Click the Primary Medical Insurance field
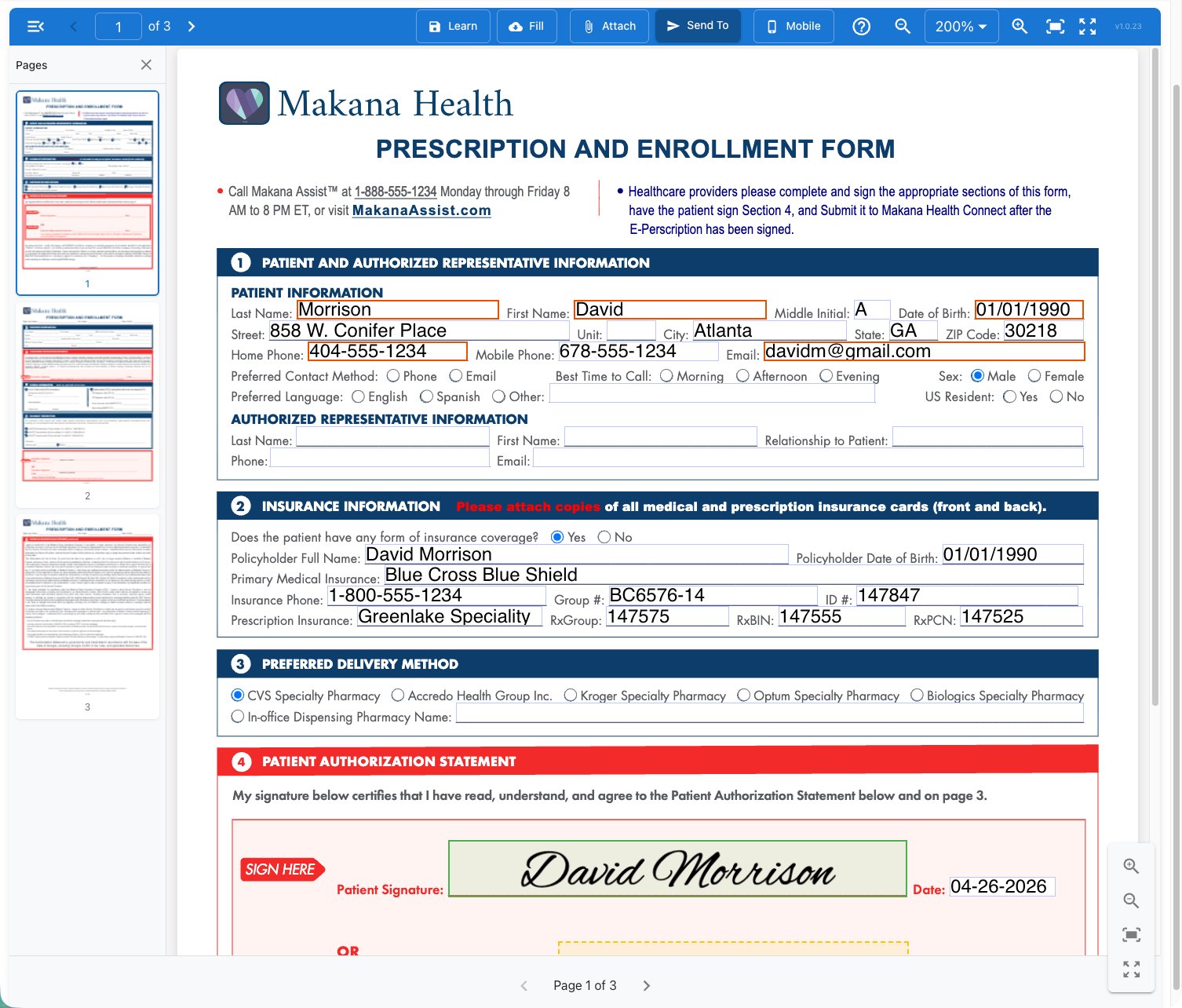 [x=733, y=575]
